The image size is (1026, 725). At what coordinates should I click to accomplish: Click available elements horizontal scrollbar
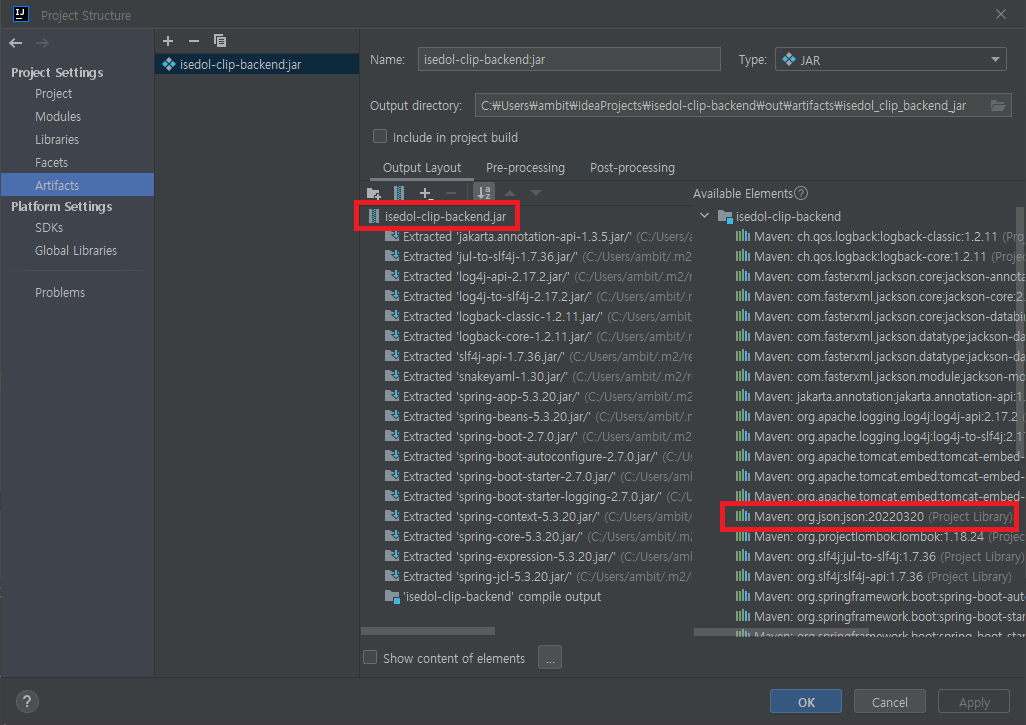click(x=781, y=632)
